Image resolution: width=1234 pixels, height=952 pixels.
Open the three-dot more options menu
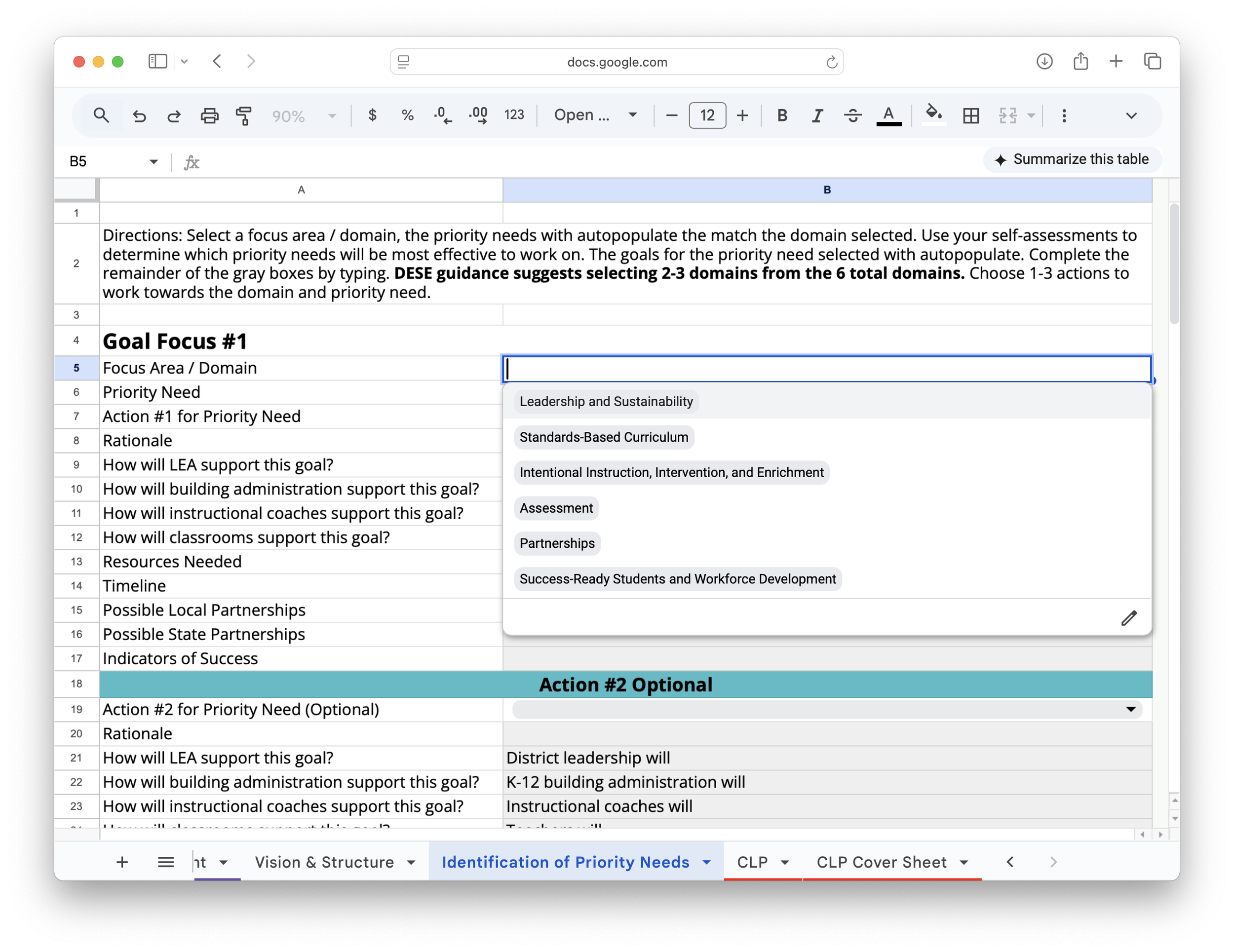(x=1064, y=116)
